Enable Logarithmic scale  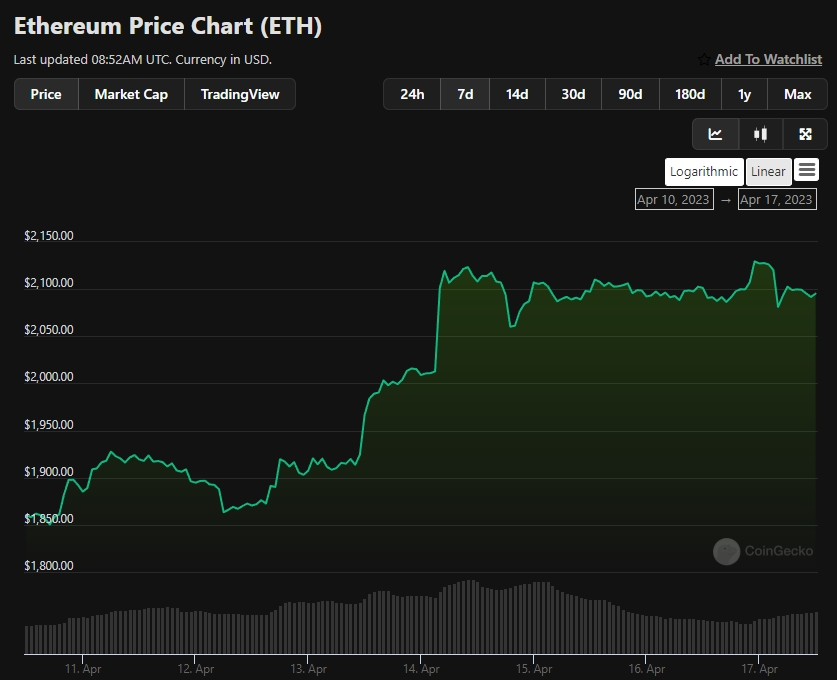(x=703, y=172)
